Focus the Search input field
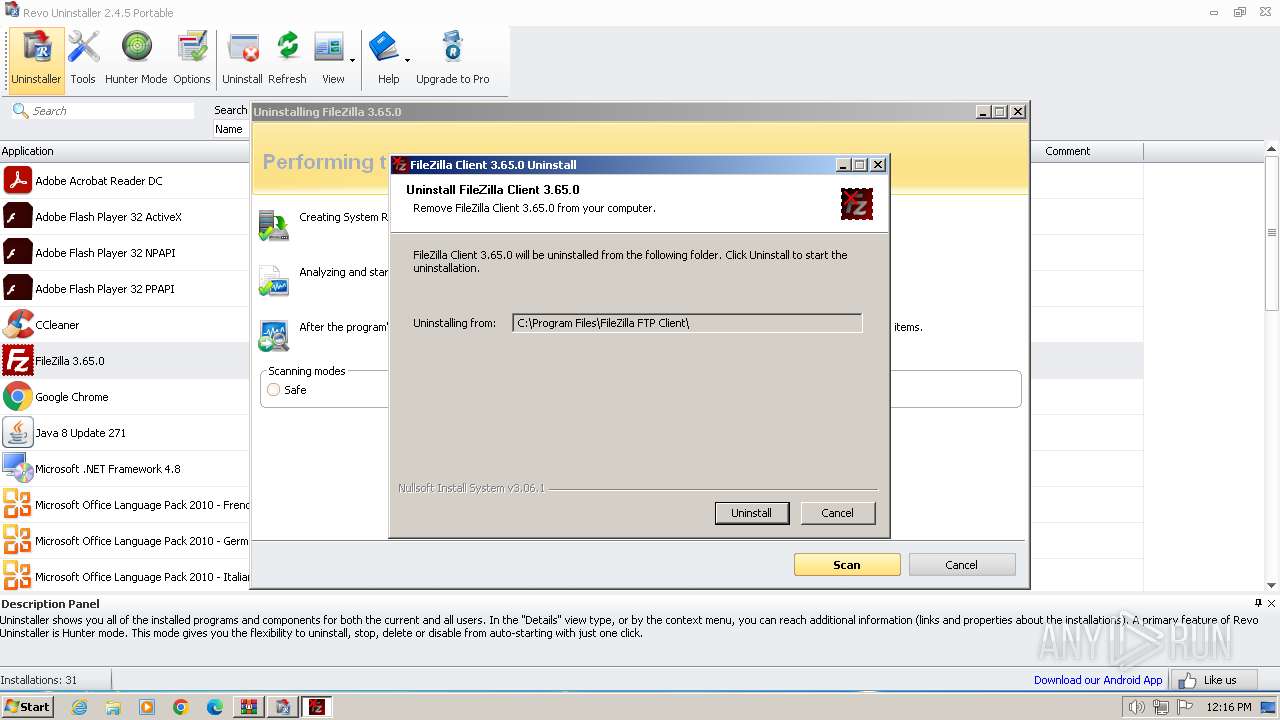The height and width of the screenshot is (720, 1280). coord(112,111)
